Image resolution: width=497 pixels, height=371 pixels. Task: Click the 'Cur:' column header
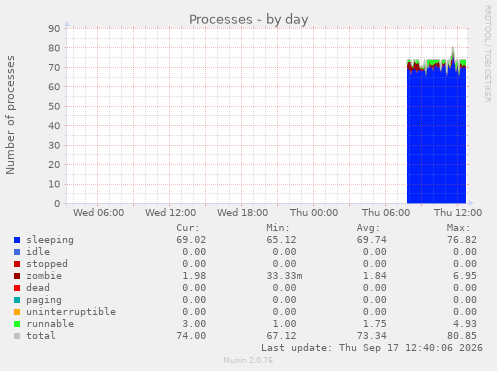(x=188, y=228)
